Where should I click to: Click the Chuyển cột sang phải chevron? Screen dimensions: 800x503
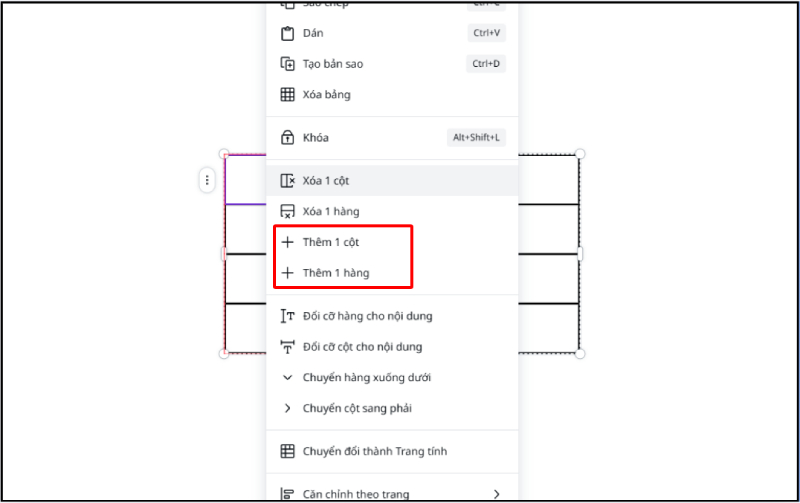coord(287,408)
